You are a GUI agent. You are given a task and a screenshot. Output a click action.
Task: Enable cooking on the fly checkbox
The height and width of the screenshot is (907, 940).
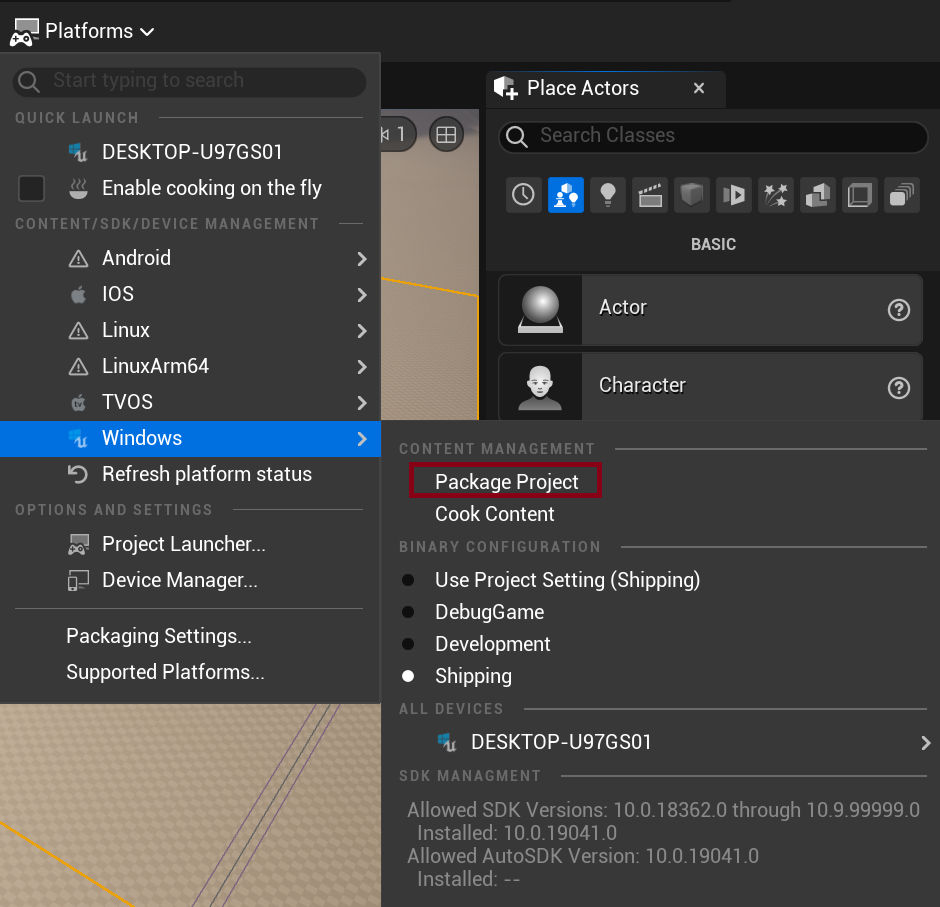[x=32, y=188]
